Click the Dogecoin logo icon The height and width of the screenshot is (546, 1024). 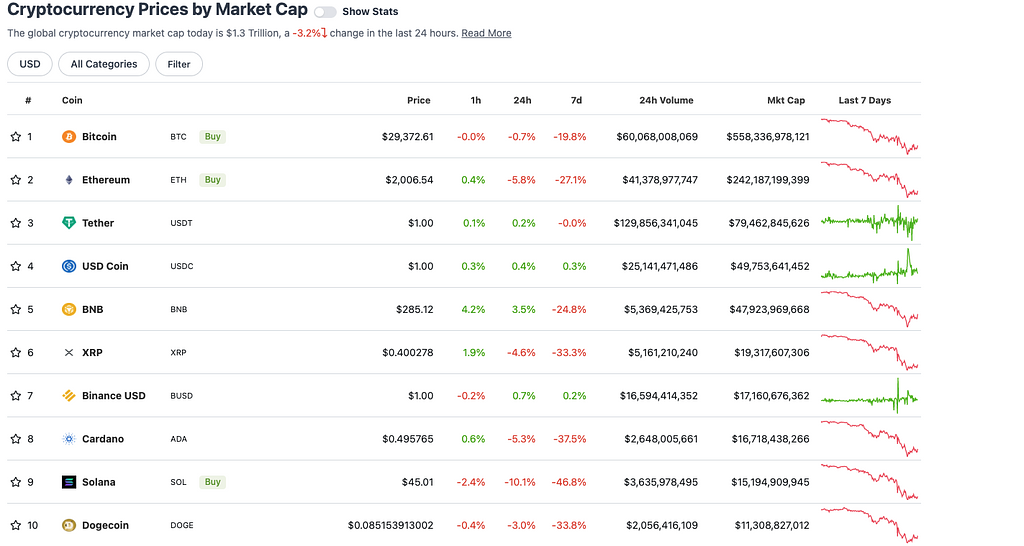point(69,525)
